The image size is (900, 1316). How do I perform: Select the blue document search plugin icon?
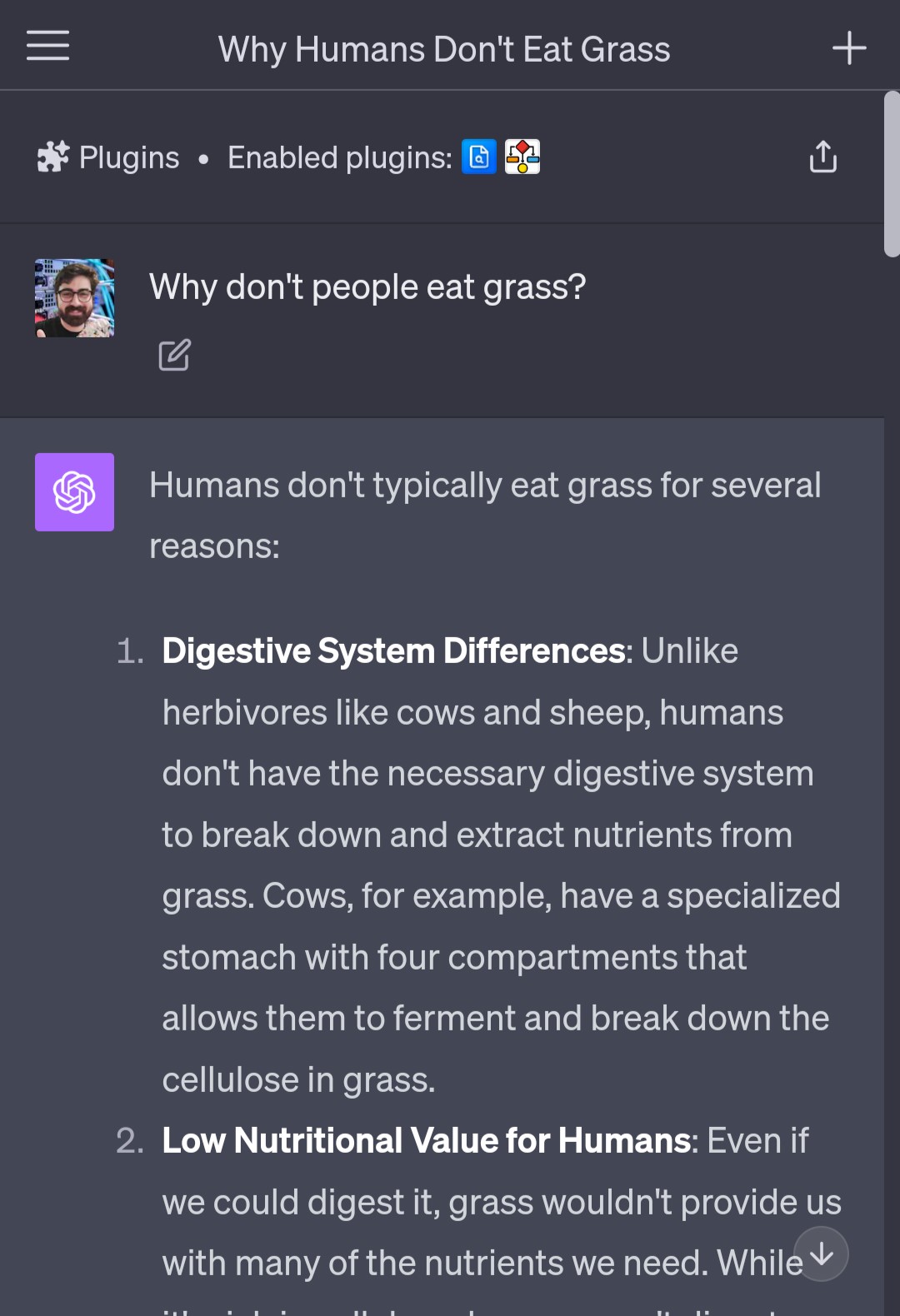[479, 157]
